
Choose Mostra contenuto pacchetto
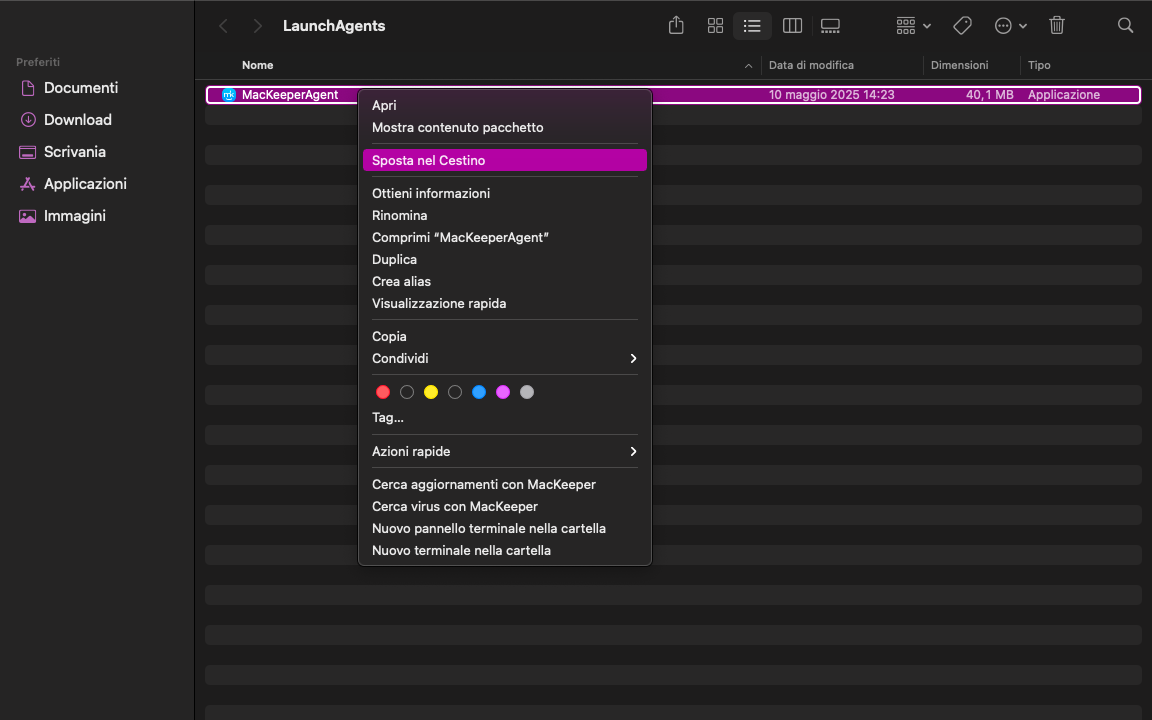(x=457, y=127)
